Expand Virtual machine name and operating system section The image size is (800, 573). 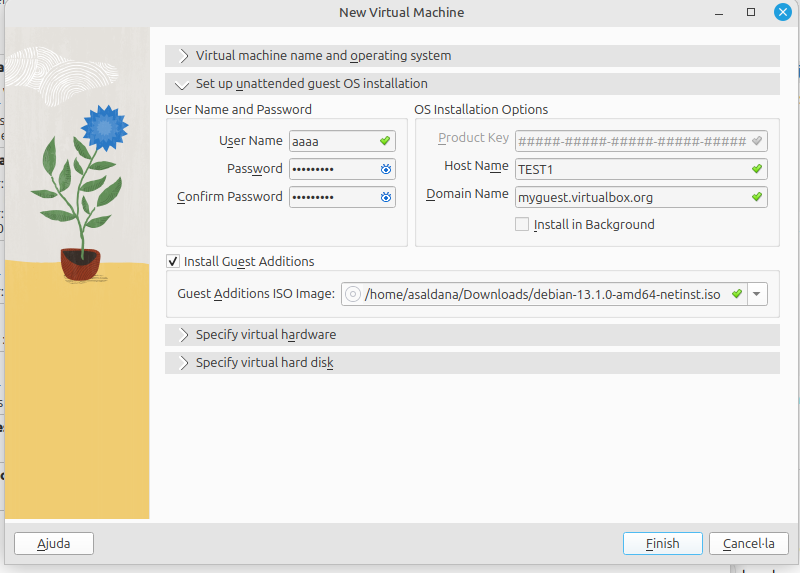click(183, 56)
